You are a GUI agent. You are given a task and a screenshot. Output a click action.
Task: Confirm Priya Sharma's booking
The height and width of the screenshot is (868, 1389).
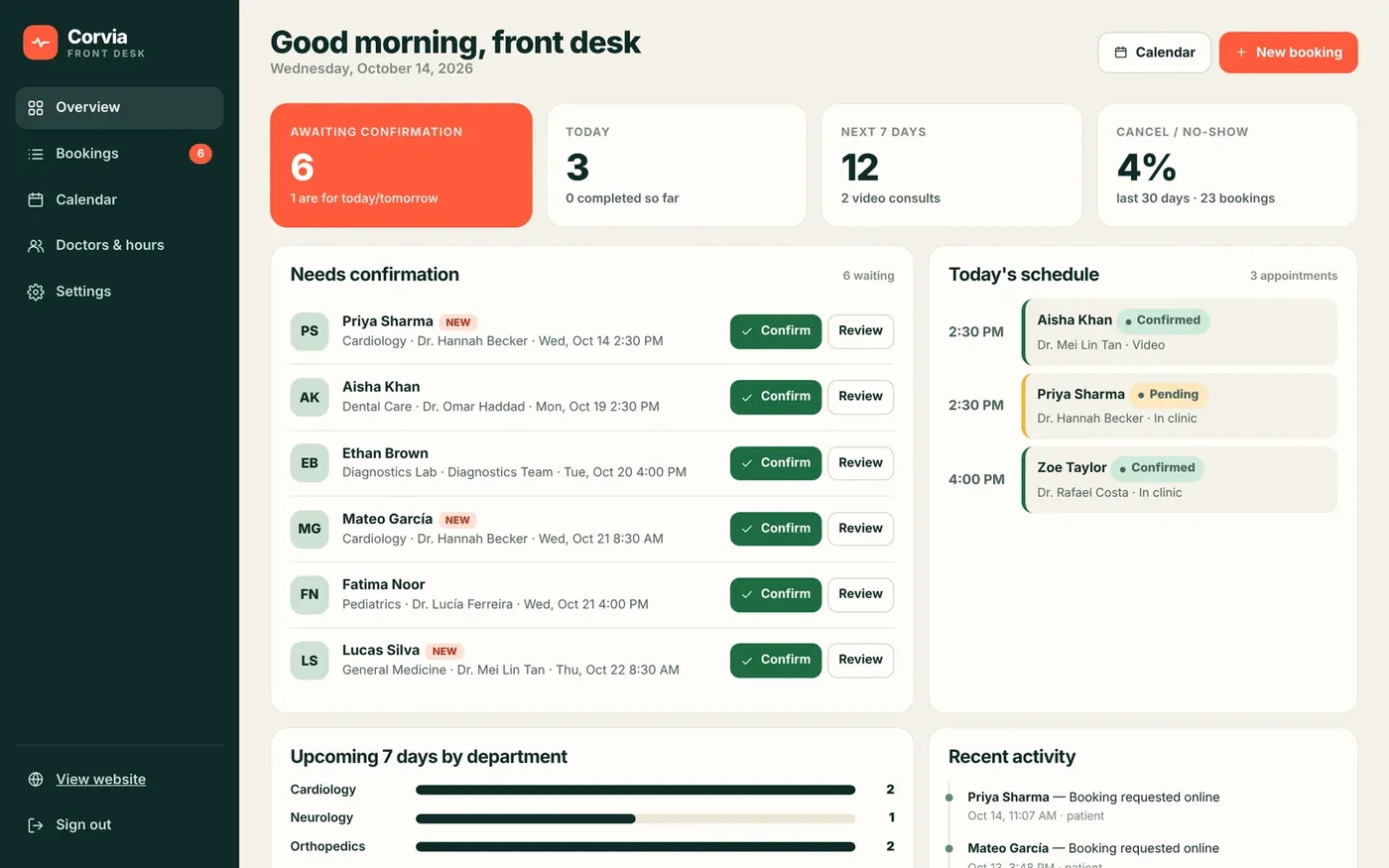[x=776, y=331]
